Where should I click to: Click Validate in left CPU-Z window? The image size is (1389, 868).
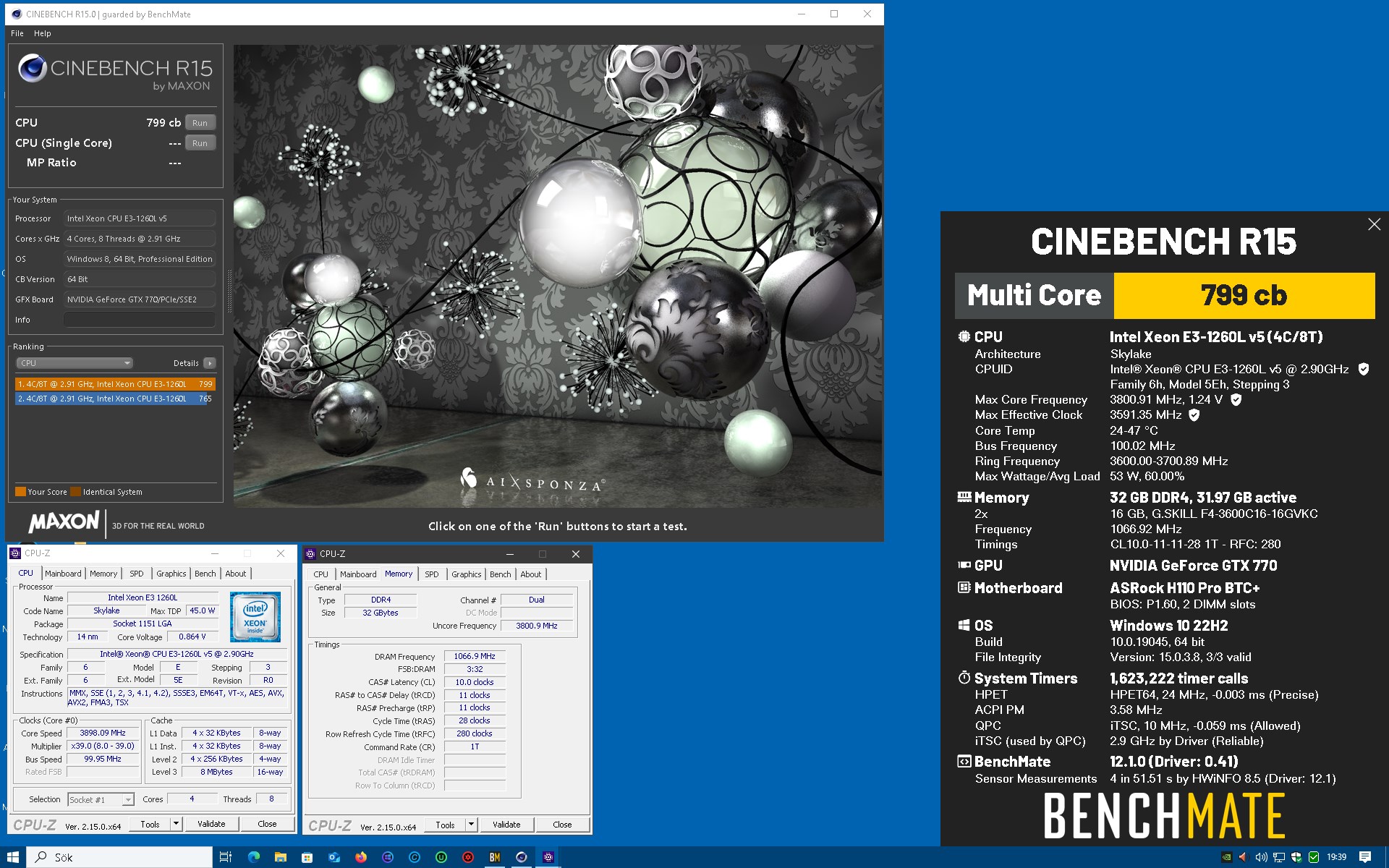click(x=211, y=824)
